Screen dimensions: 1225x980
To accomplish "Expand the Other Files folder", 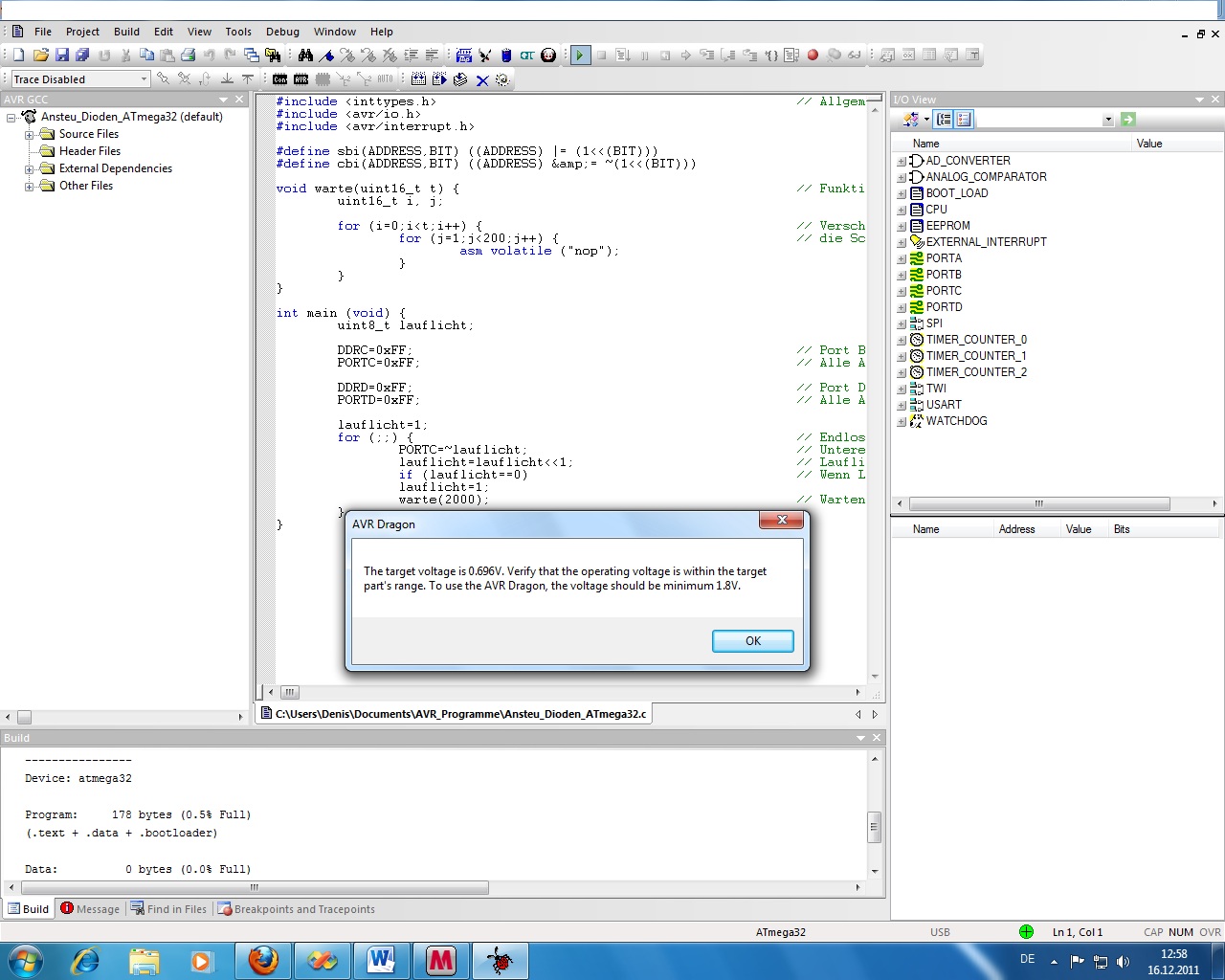I will 29,187.
